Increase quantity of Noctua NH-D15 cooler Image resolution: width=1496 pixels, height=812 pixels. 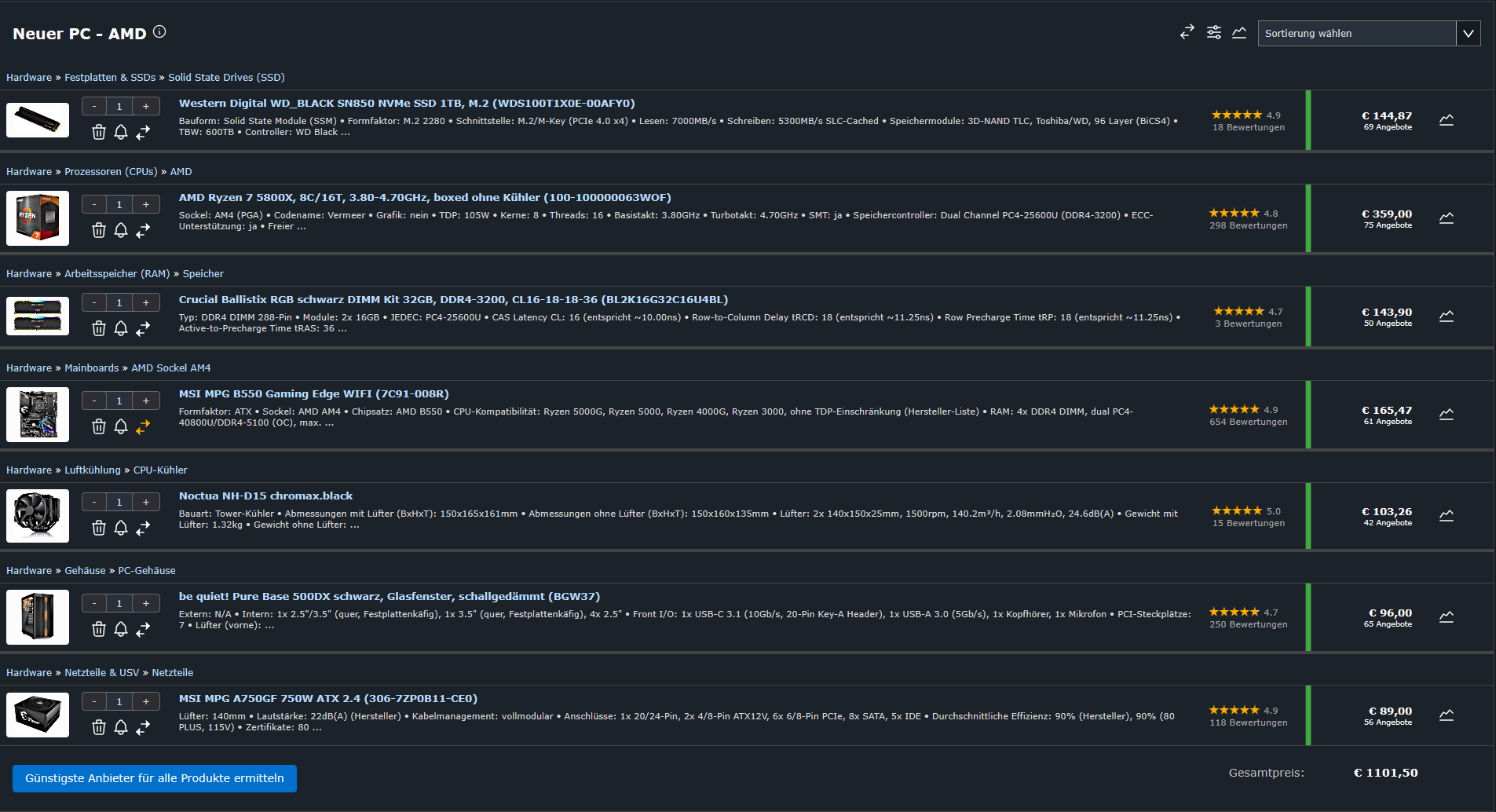click(146, 502)
